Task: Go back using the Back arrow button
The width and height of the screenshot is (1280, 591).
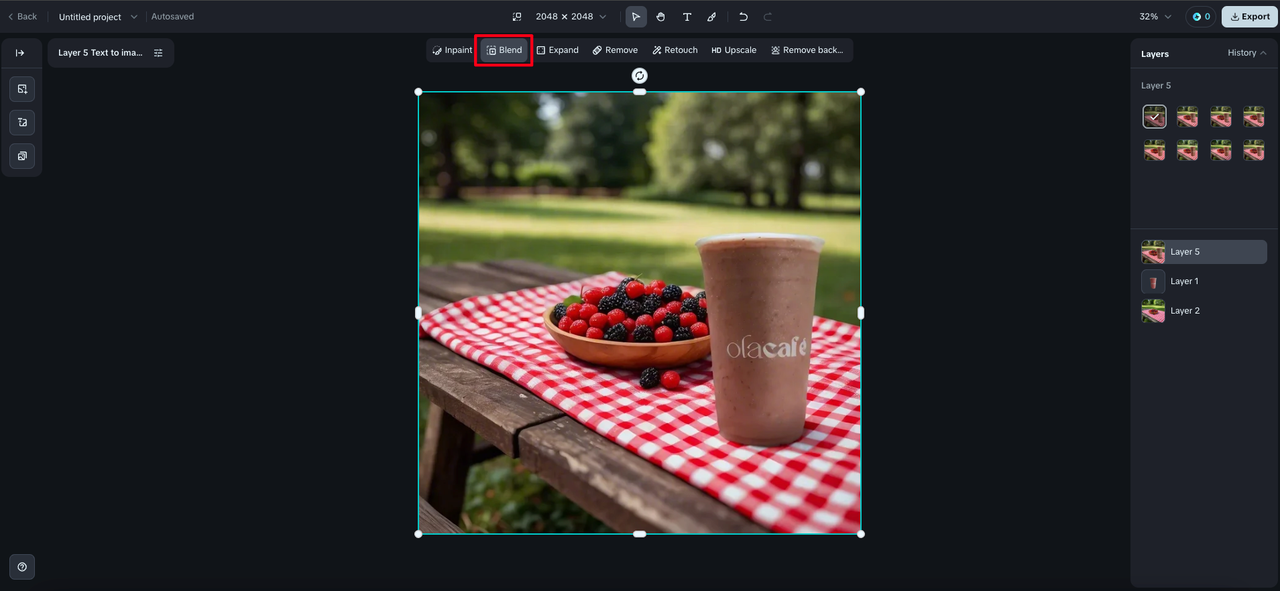Action: coord(22,17)
